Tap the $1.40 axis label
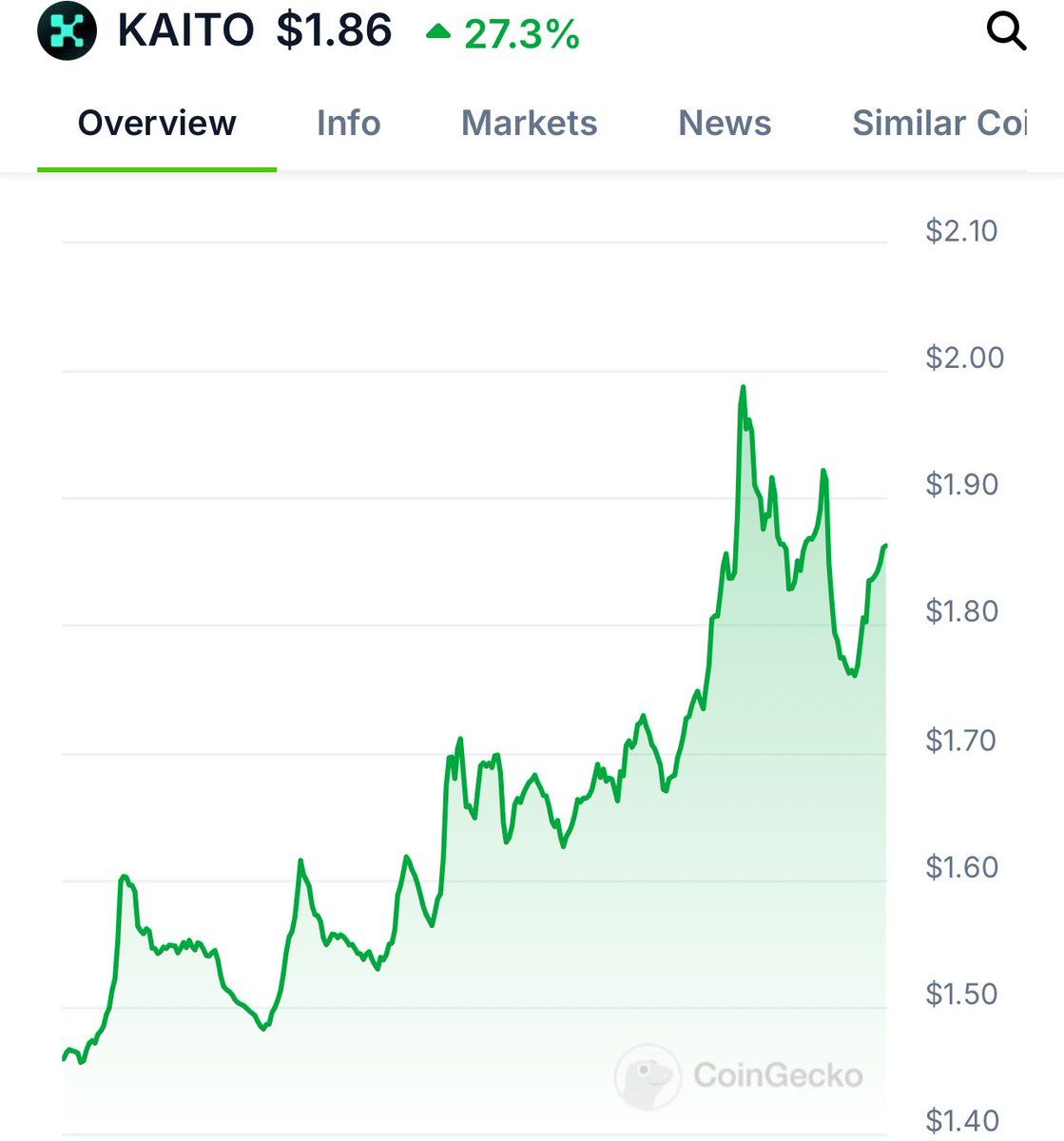The height and width of the screenshot is (1141, 1064). coord(961,1121)
